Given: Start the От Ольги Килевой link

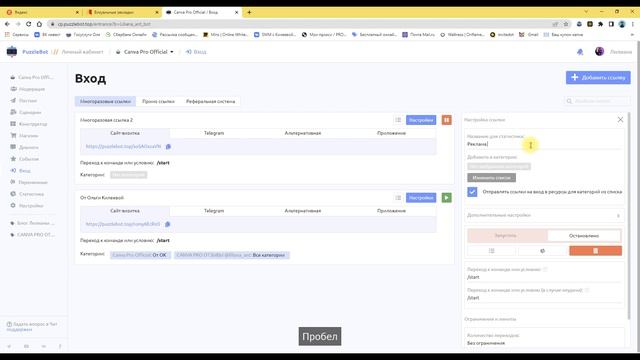Looking at the screenshot, I should [447, 198].
